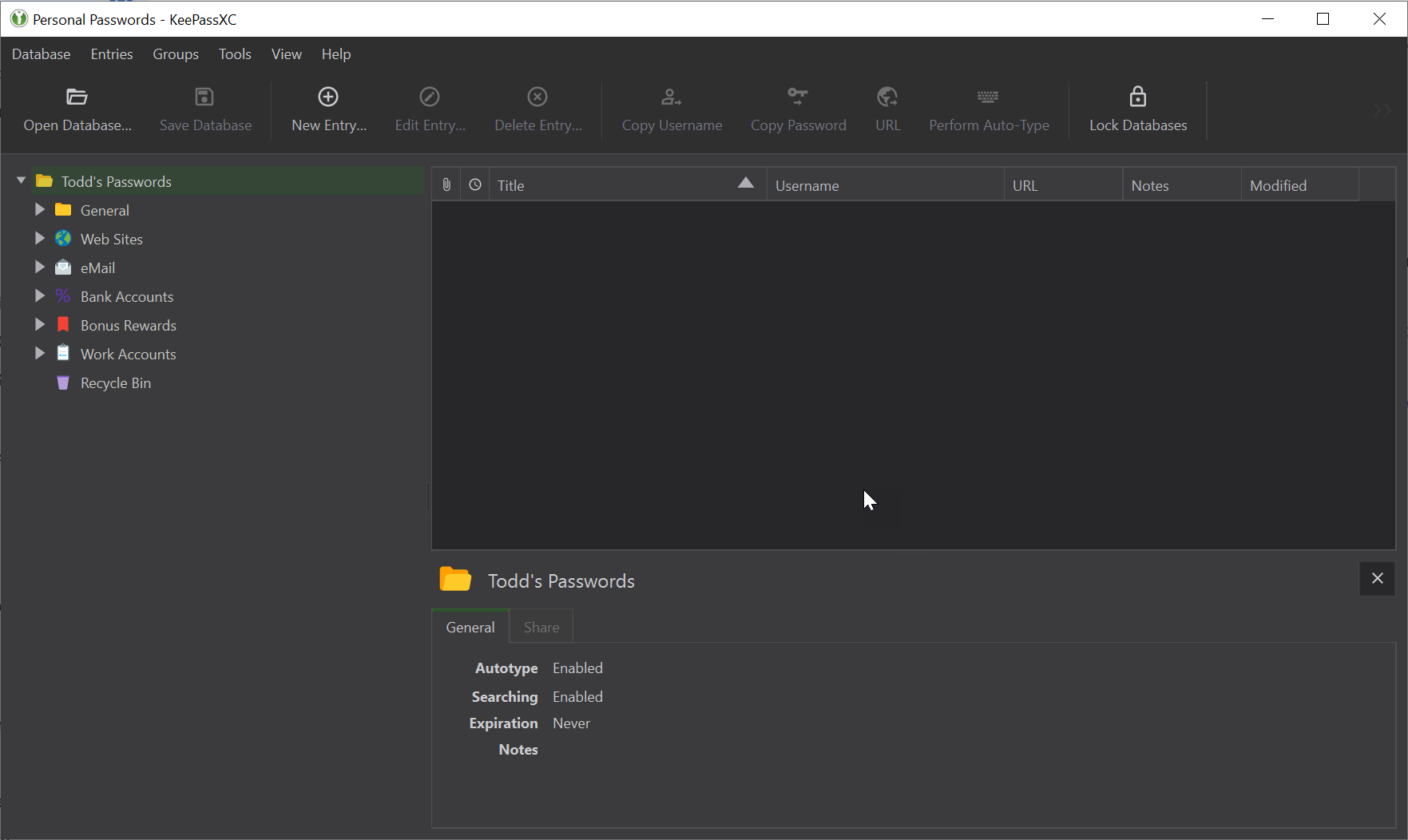Screen dimensions: 1408x840
Task: Show more toolbar items via overflow chevron
Action: (1382, 110)
